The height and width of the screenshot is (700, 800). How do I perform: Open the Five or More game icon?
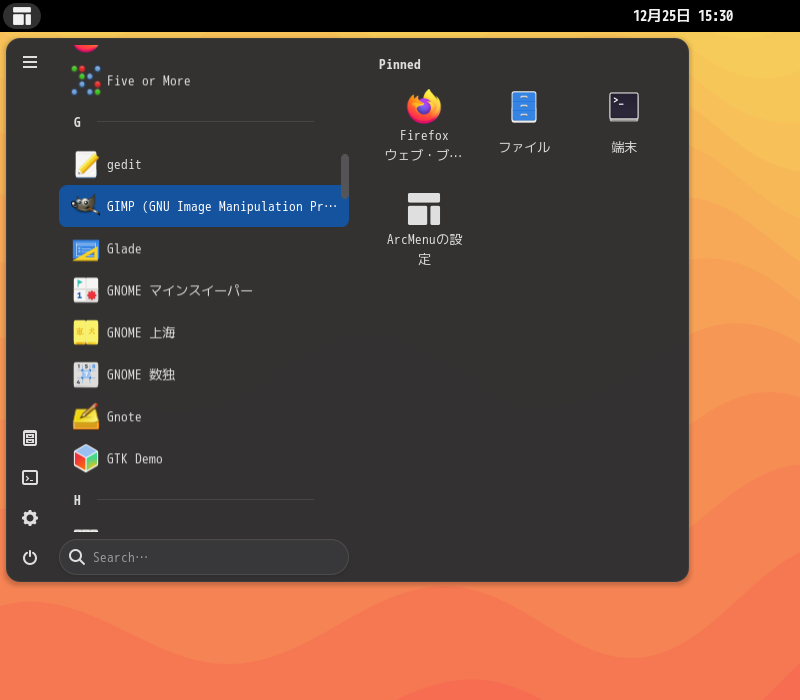coord(86,81)
